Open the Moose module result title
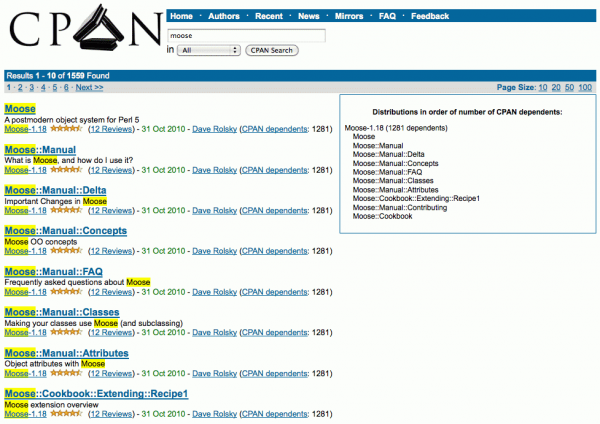 pos(20,109)
